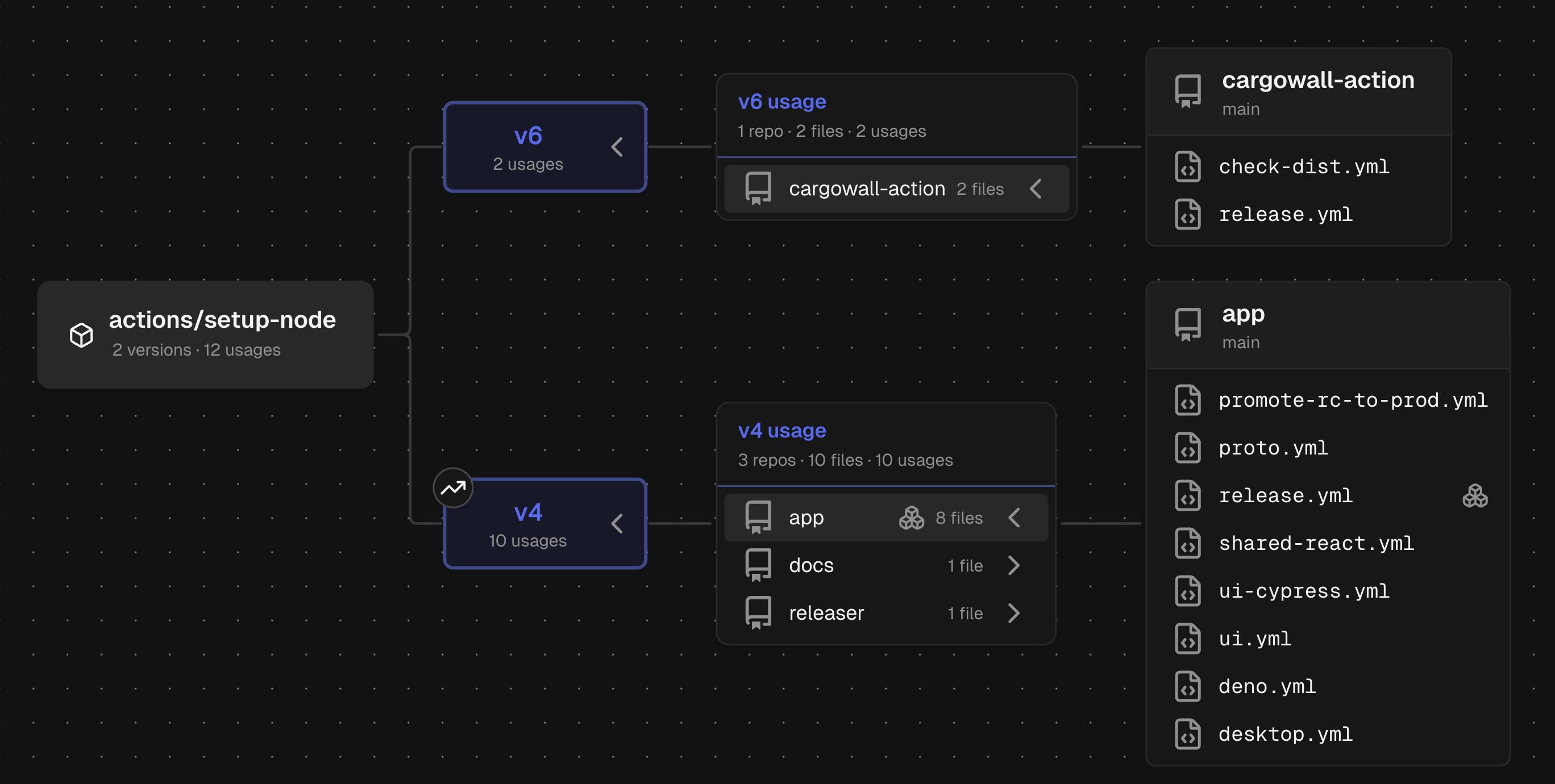Click the repo icon in app panel header
The width and height of the screenshot is (1555, 784).
[x=1187, y=325]
